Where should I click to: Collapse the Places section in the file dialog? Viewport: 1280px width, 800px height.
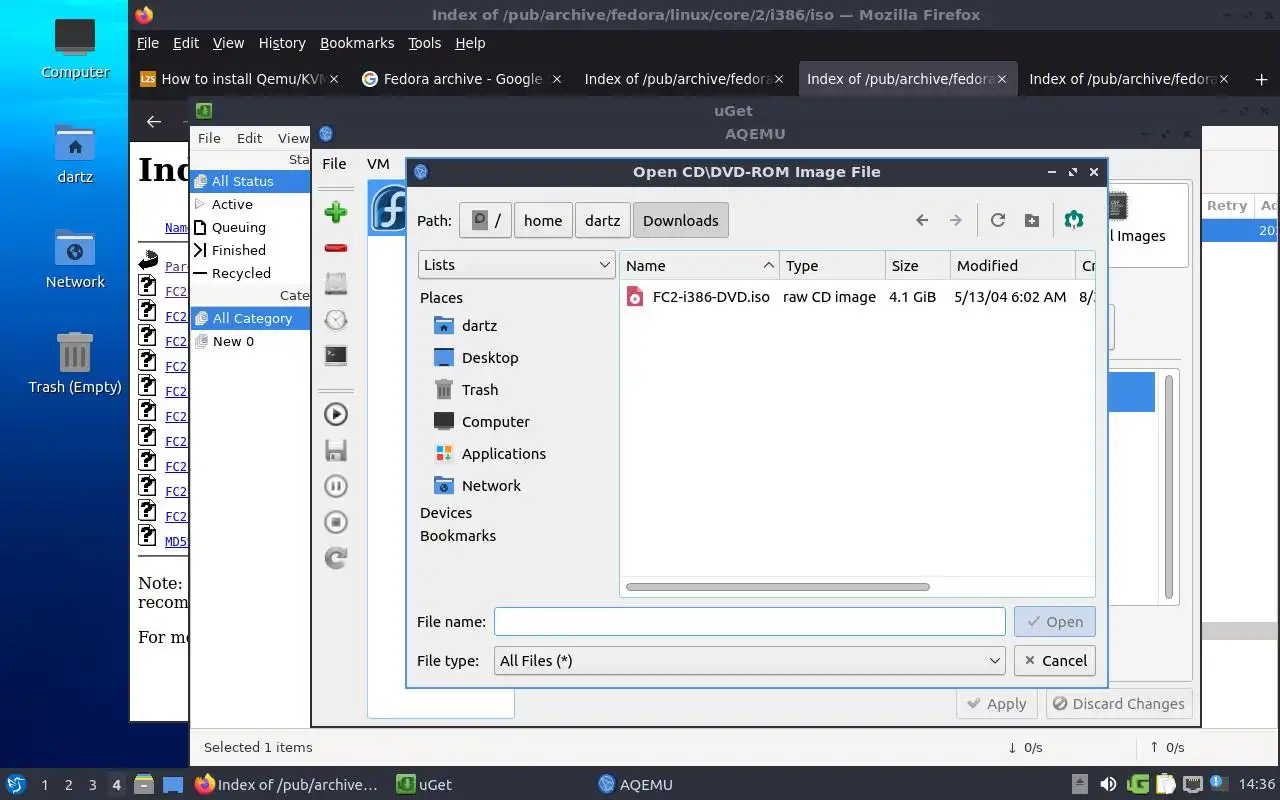[441, 298]
